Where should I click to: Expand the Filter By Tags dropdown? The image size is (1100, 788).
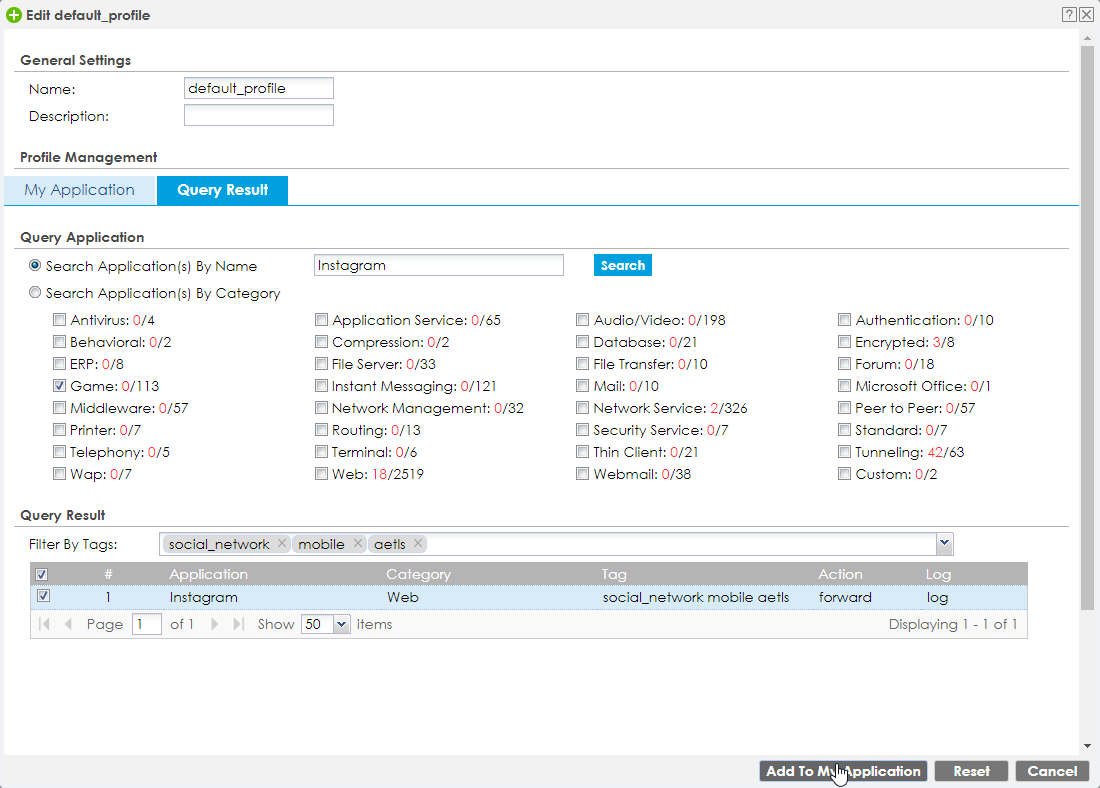coord(944,543)
